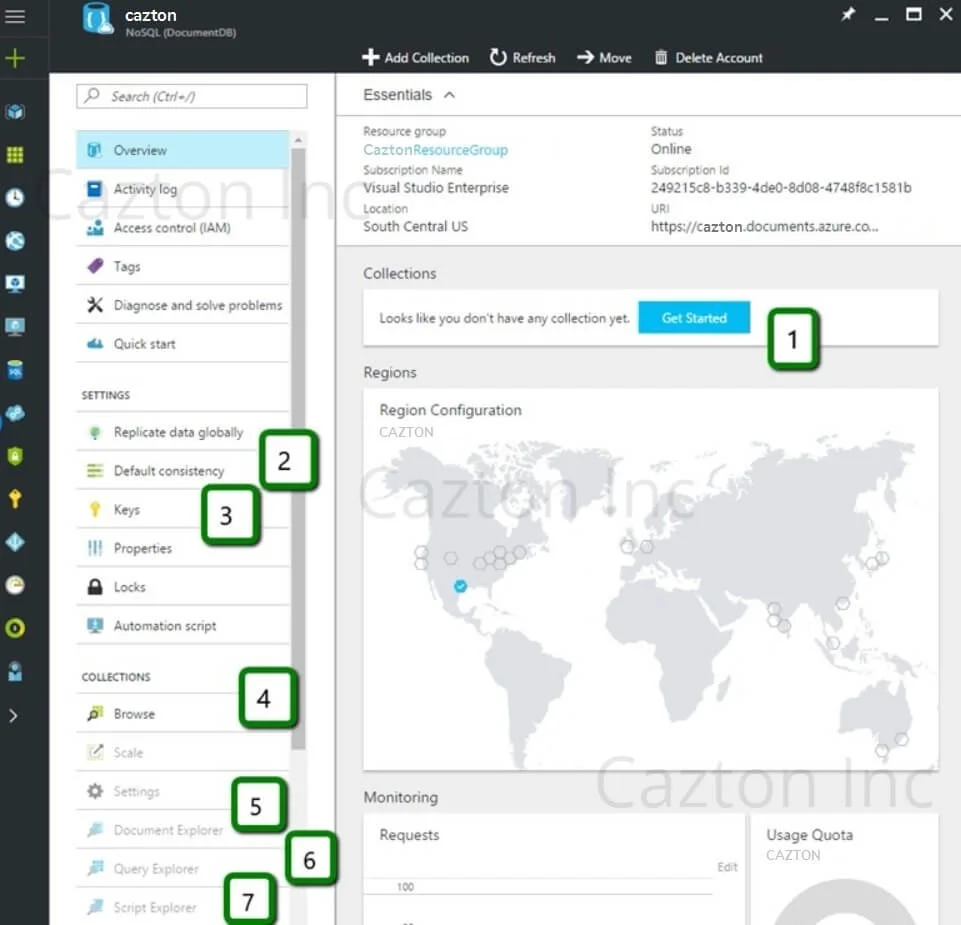The height and width of the screenshot is (925, 961).
Task: Open the Region Configuration map tile
Action: [650, 579]
